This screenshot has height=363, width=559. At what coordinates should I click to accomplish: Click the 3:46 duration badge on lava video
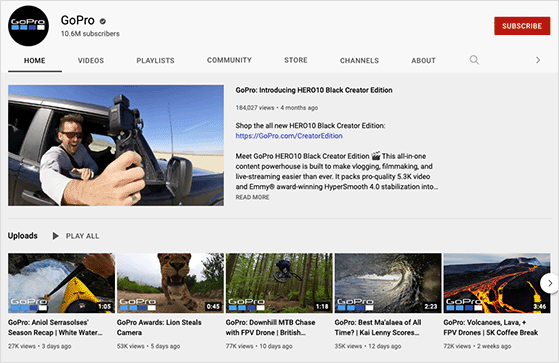[x=540, y=306]
